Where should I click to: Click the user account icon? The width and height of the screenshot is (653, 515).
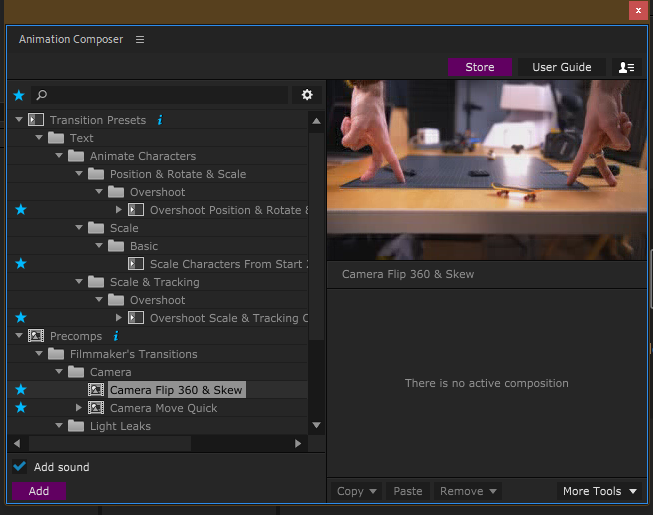(x=627, y=67)
